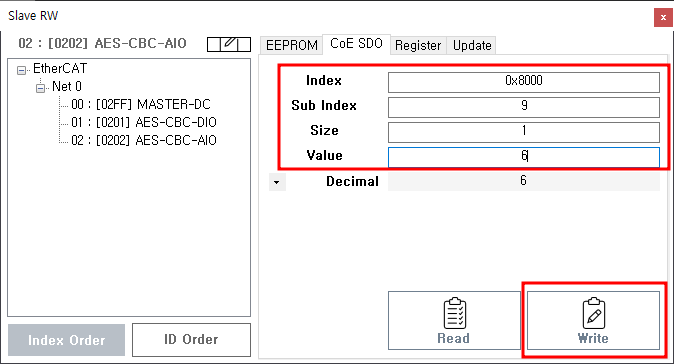
Task: Open the Decimal format dropdown arrow
Action: click(x=277, y=182)
